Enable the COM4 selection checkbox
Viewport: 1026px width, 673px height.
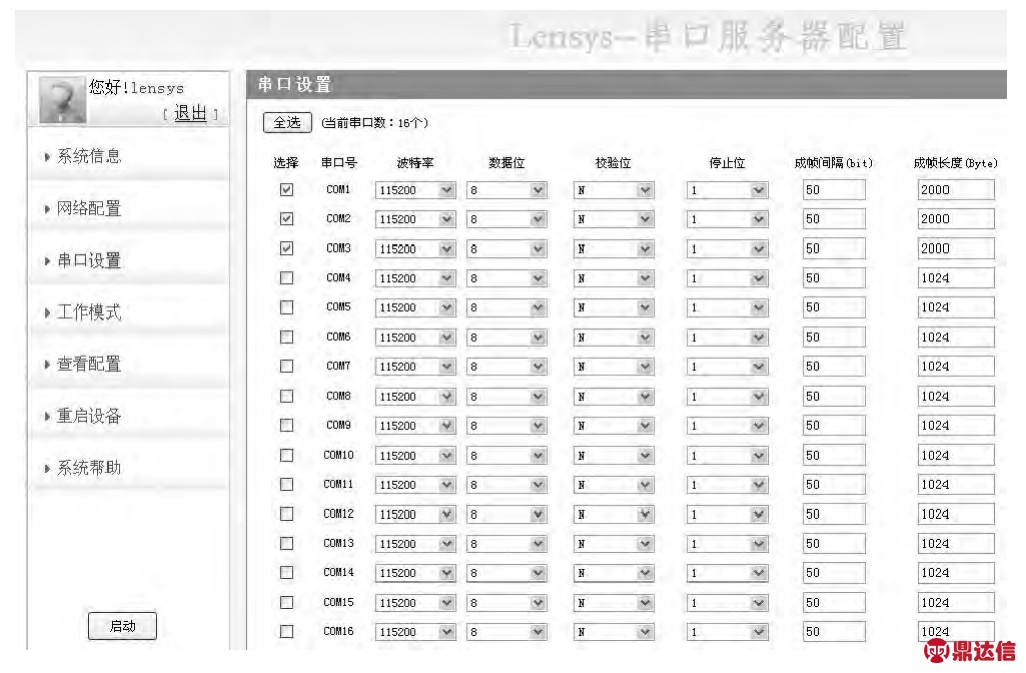pyautogui.click(x=287, y=277)
